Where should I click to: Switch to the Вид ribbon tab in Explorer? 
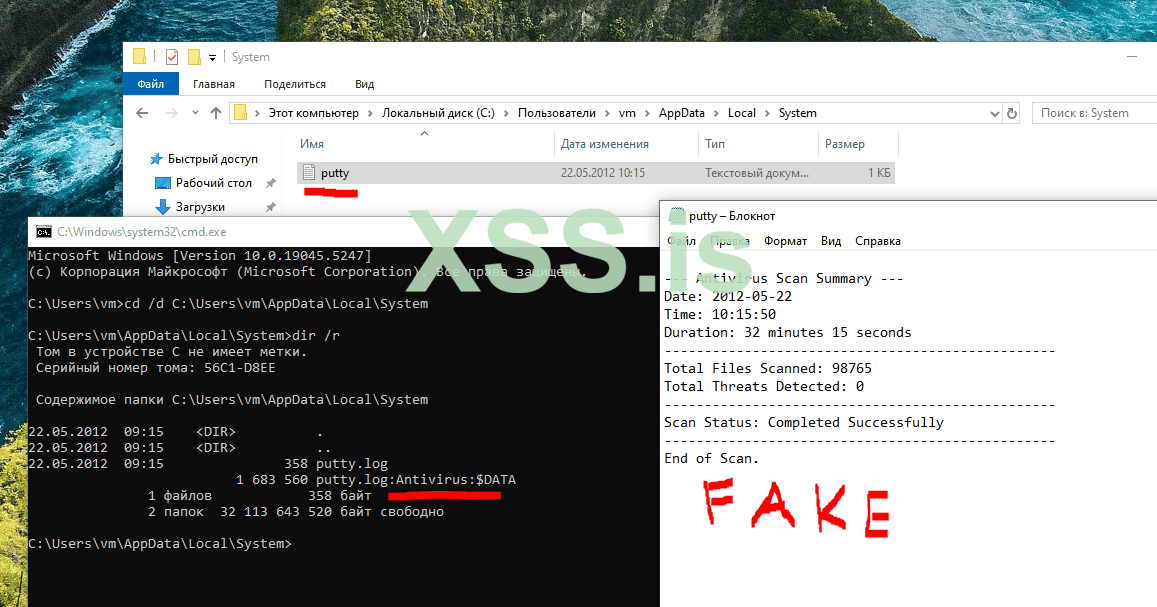point(365,84)
